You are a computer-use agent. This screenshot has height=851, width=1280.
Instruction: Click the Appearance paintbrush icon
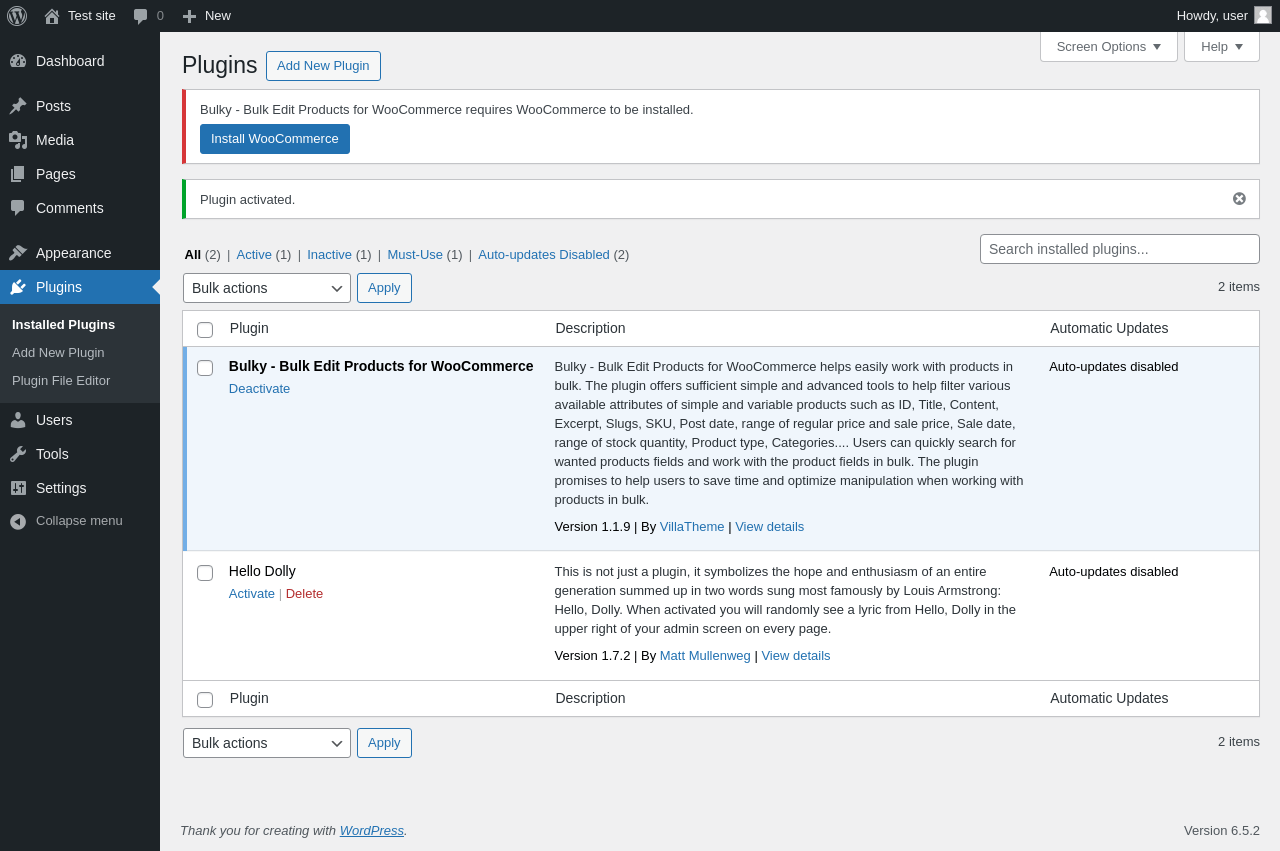[x=18, y=253]
